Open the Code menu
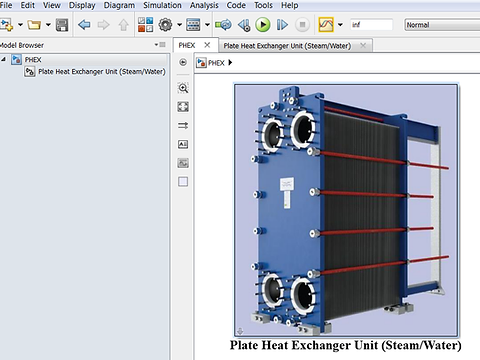Image resolution: width=480 pixels, height=360 pixels. 236,5
